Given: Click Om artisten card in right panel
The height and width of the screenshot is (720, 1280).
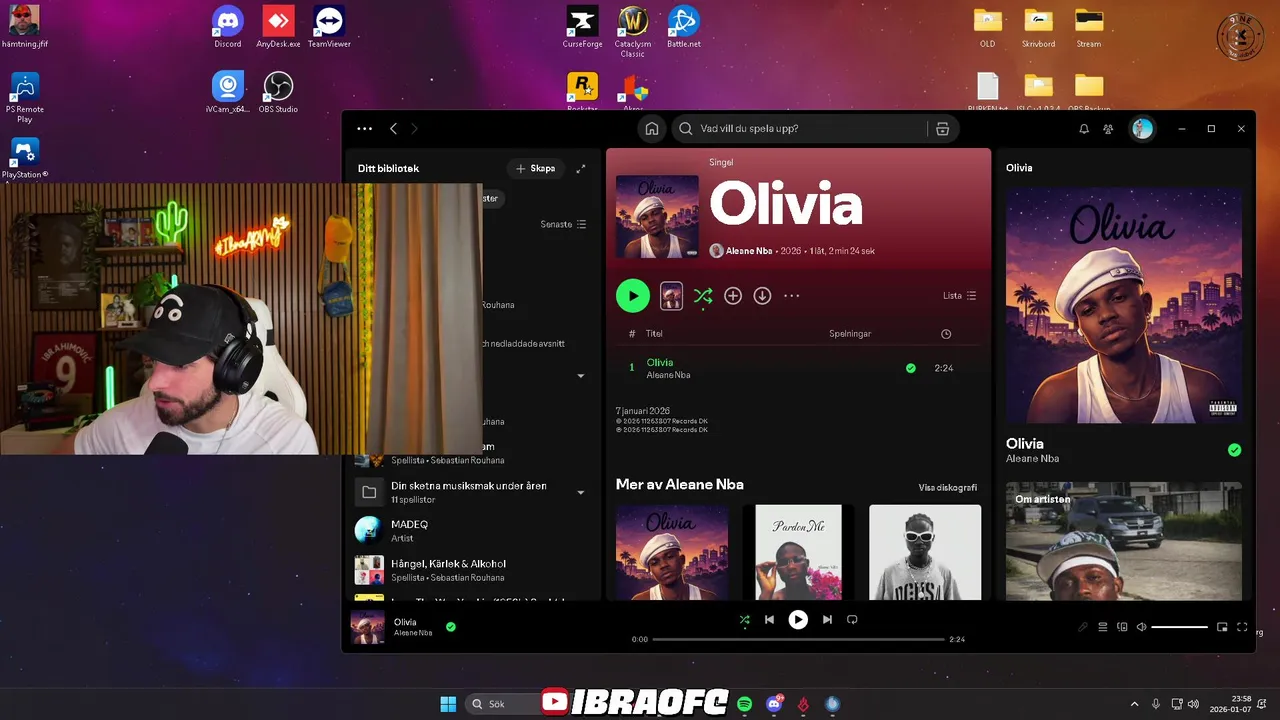Looking at the screenshot, I should pos(1124,541).
